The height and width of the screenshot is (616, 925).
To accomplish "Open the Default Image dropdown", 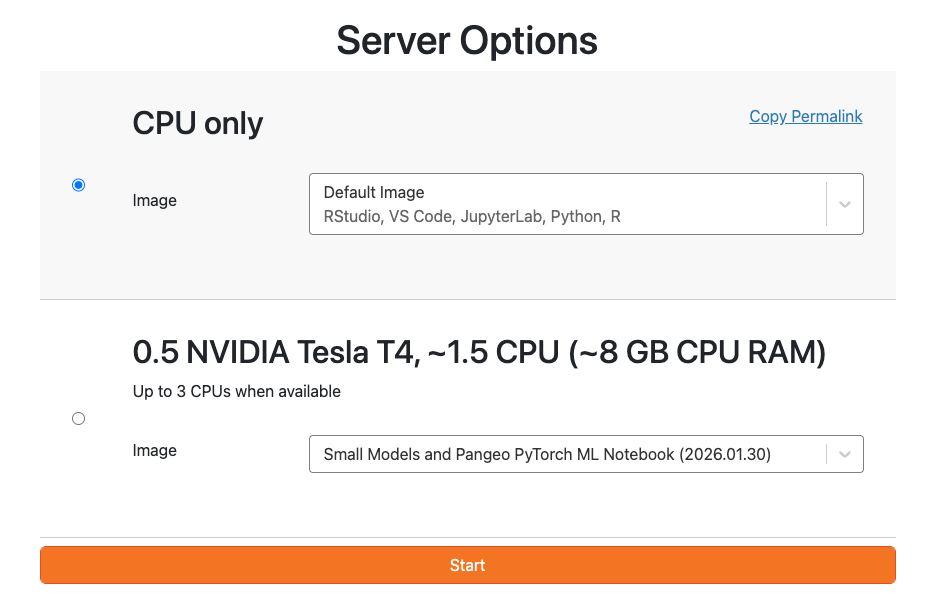I will [x=586, y=204].
